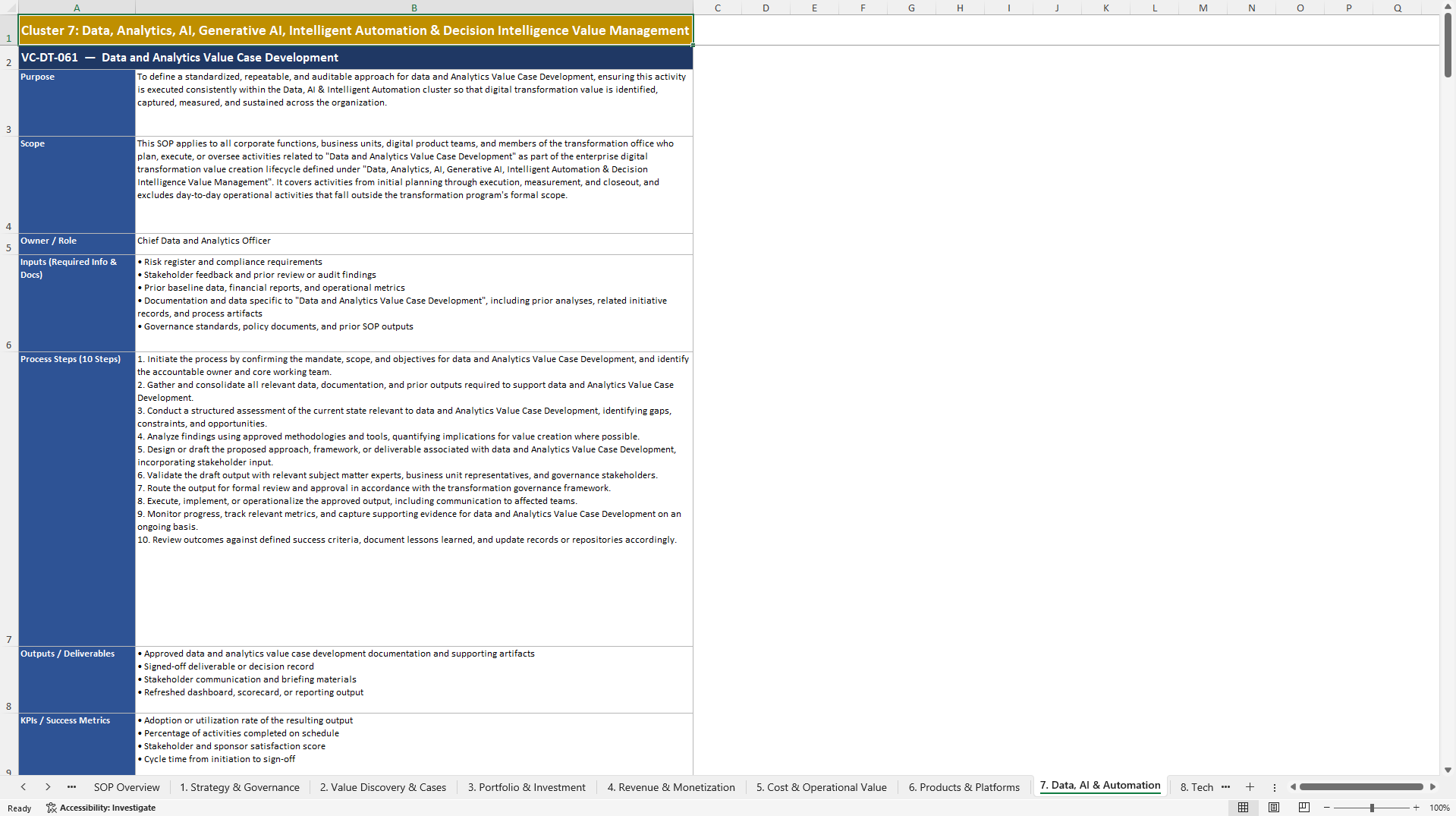Select the Owner / Role label cell
This screenshot has width=1456, height=816.
point(77,244)
